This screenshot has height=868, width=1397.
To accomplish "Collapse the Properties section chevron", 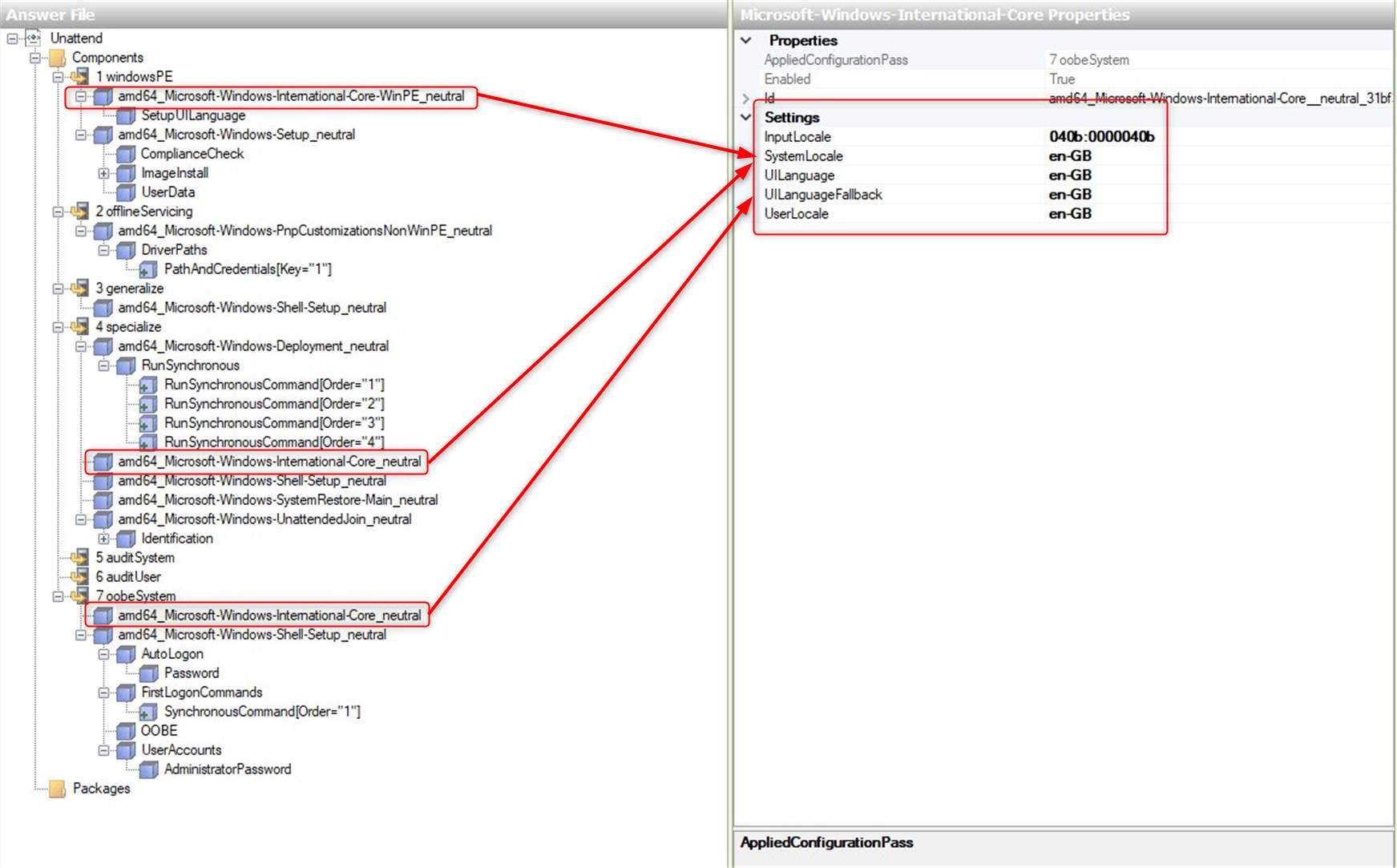I will [746, 40].
